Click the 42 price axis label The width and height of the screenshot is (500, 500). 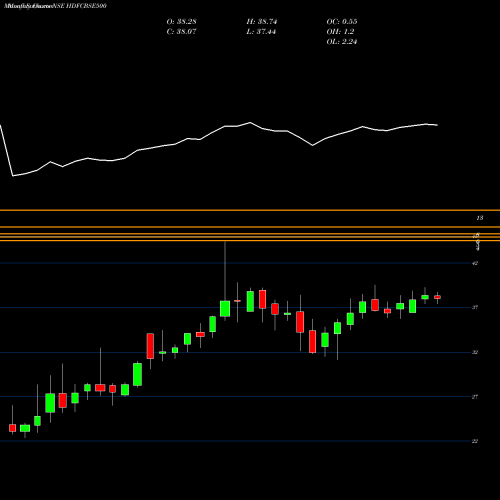tap(475, 263)
